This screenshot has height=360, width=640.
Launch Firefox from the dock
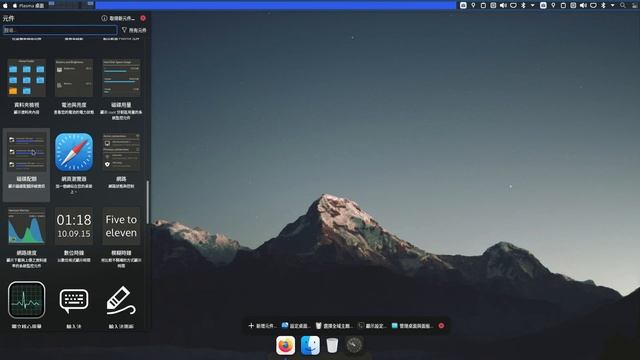tap(285, 345)
